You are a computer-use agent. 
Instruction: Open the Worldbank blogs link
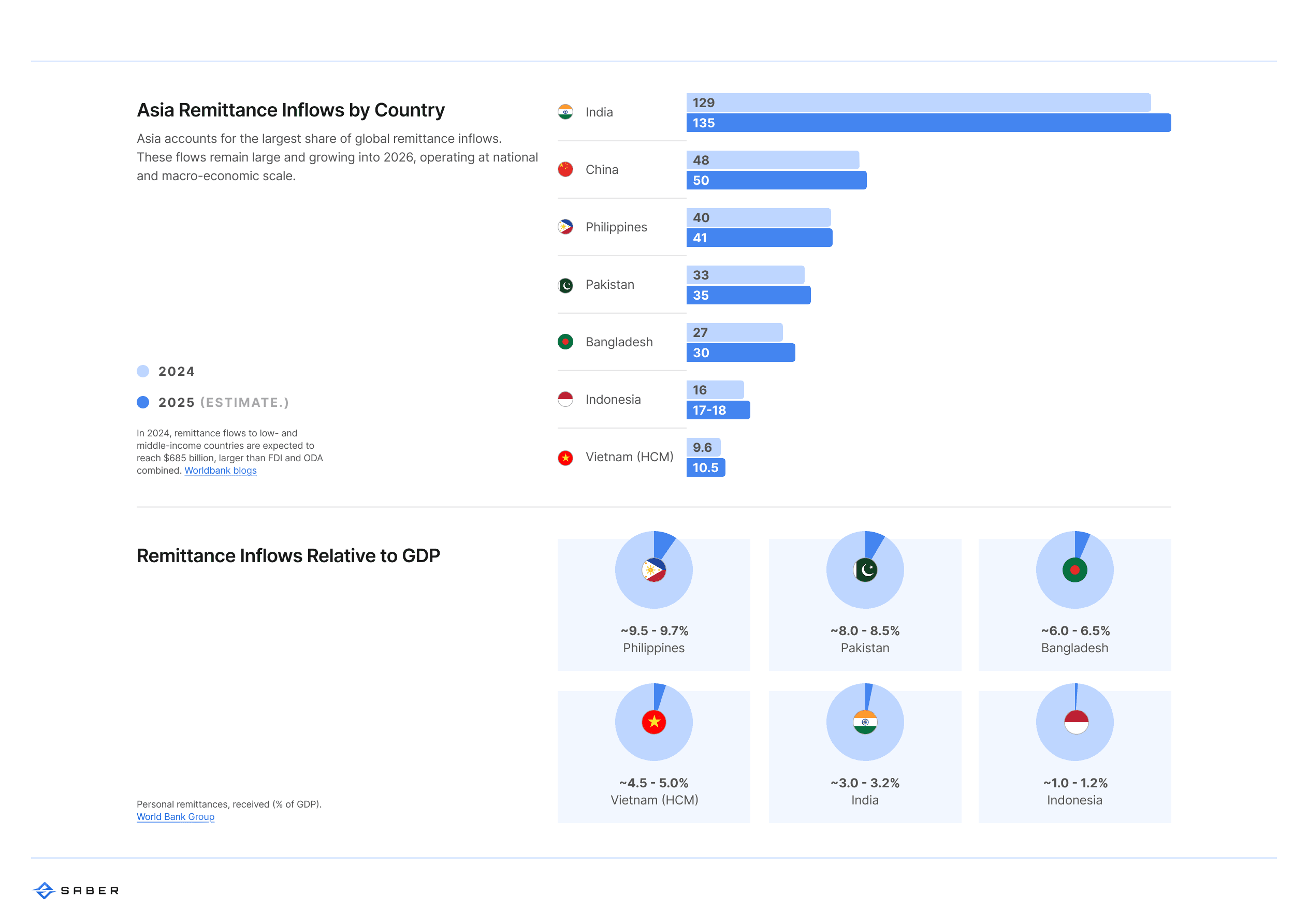221,471
